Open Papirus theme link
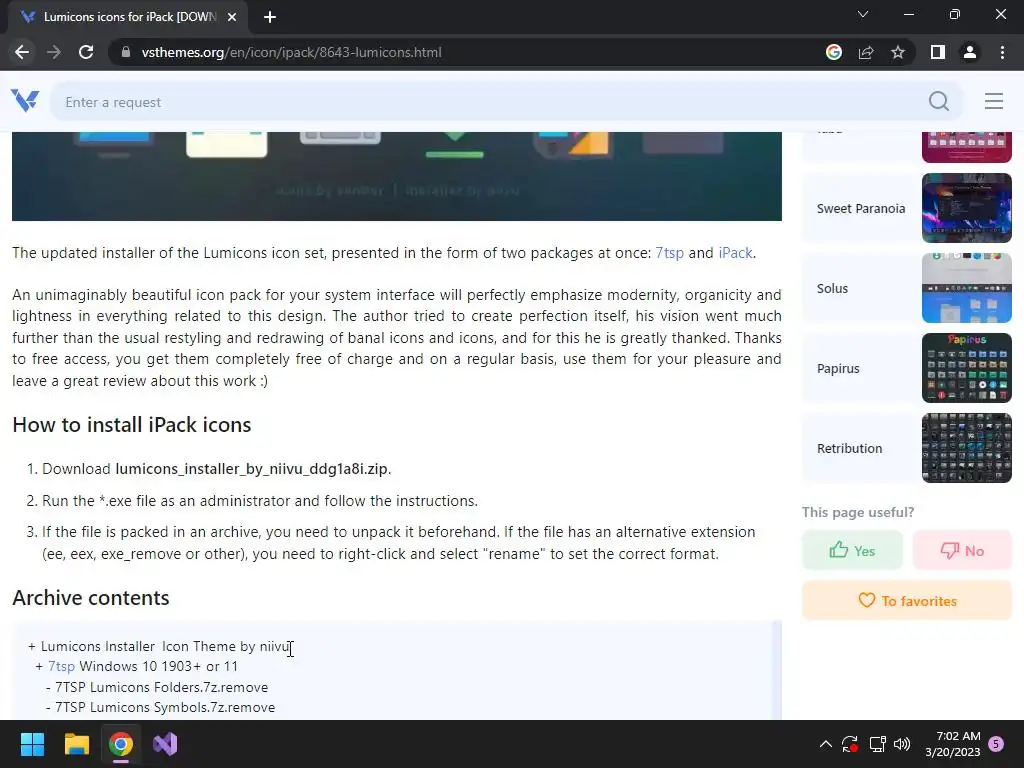Viewport: 1024px width, 768px height. (838, 368)
